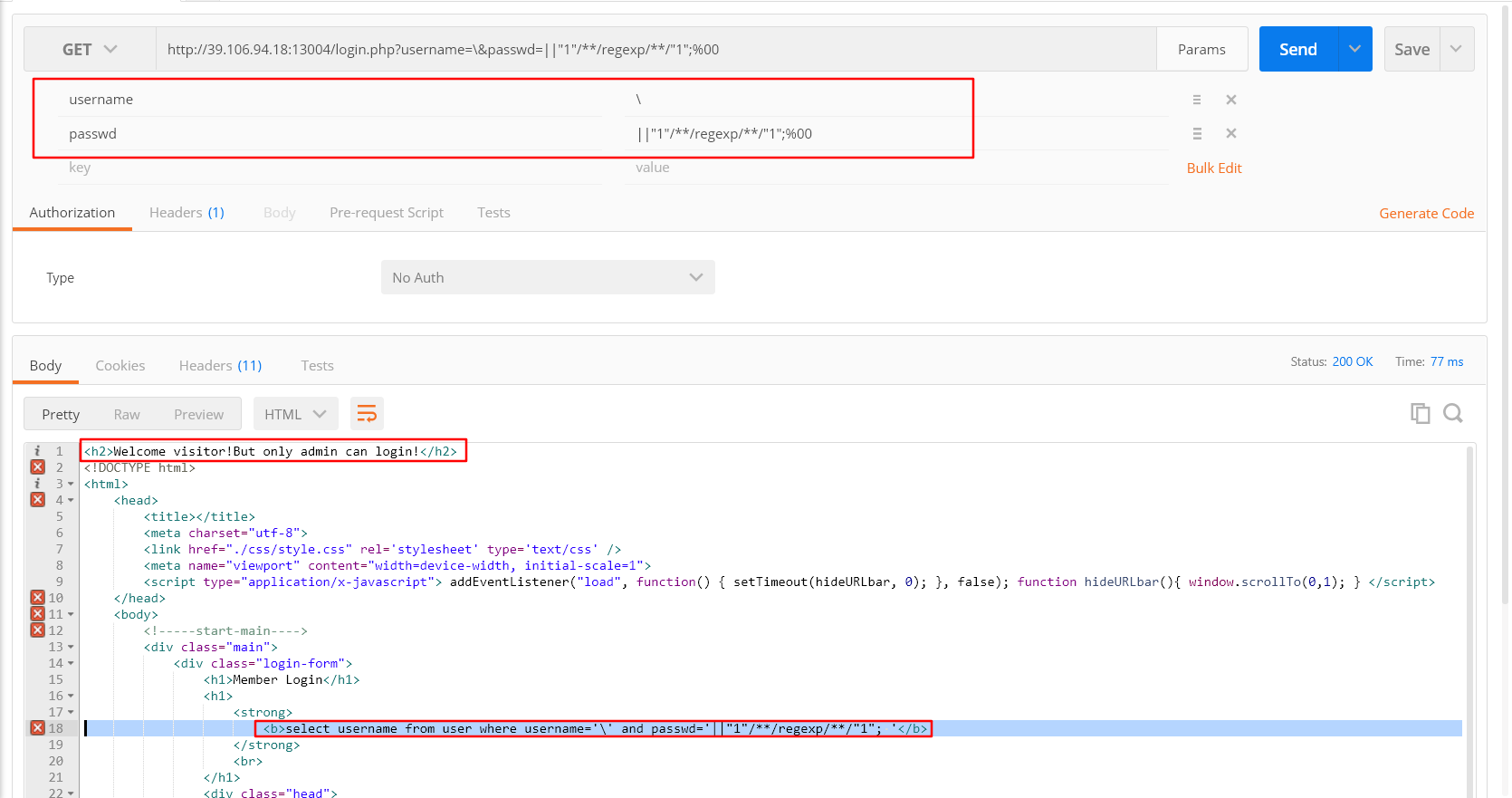The width and height of the screenshot is (1512, 798).
Task: Collapse the strong block at line 17
Action: coord(71,713)
